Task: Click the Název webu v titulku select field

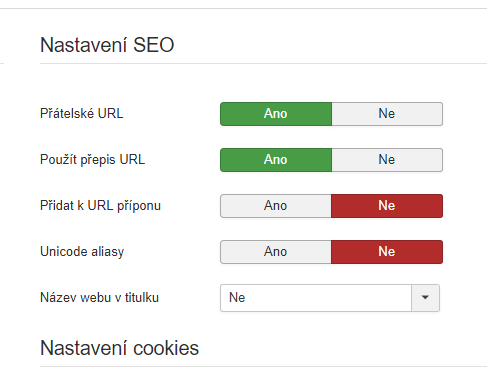Action: pos(330,298)
